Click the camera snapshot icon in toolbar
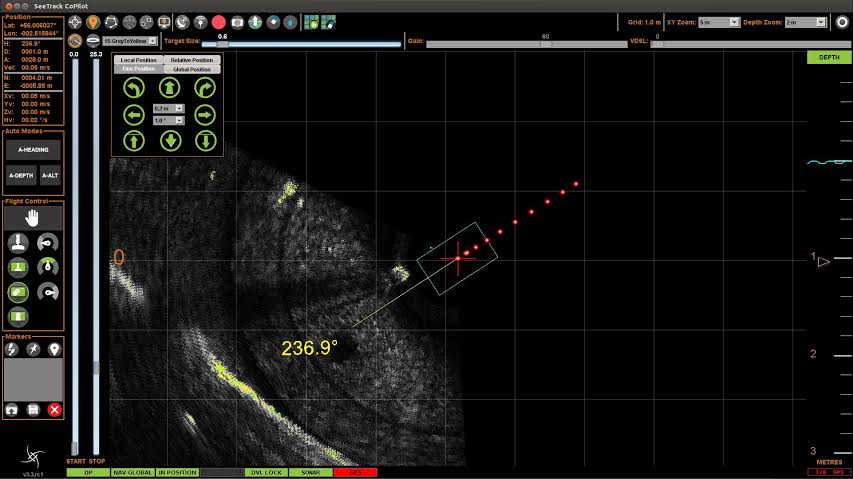Viewport: 853px width, 479px height. 237,22
